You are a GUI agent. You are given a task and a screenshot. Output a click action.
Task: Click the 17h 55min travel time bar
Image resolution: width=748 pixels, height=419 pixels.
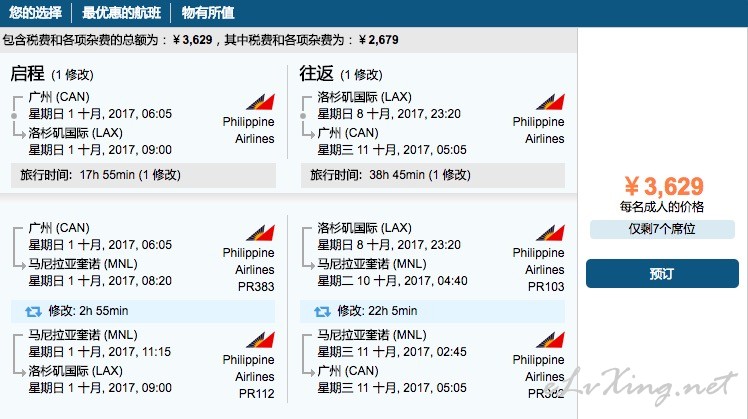click(x=143, y=175)
